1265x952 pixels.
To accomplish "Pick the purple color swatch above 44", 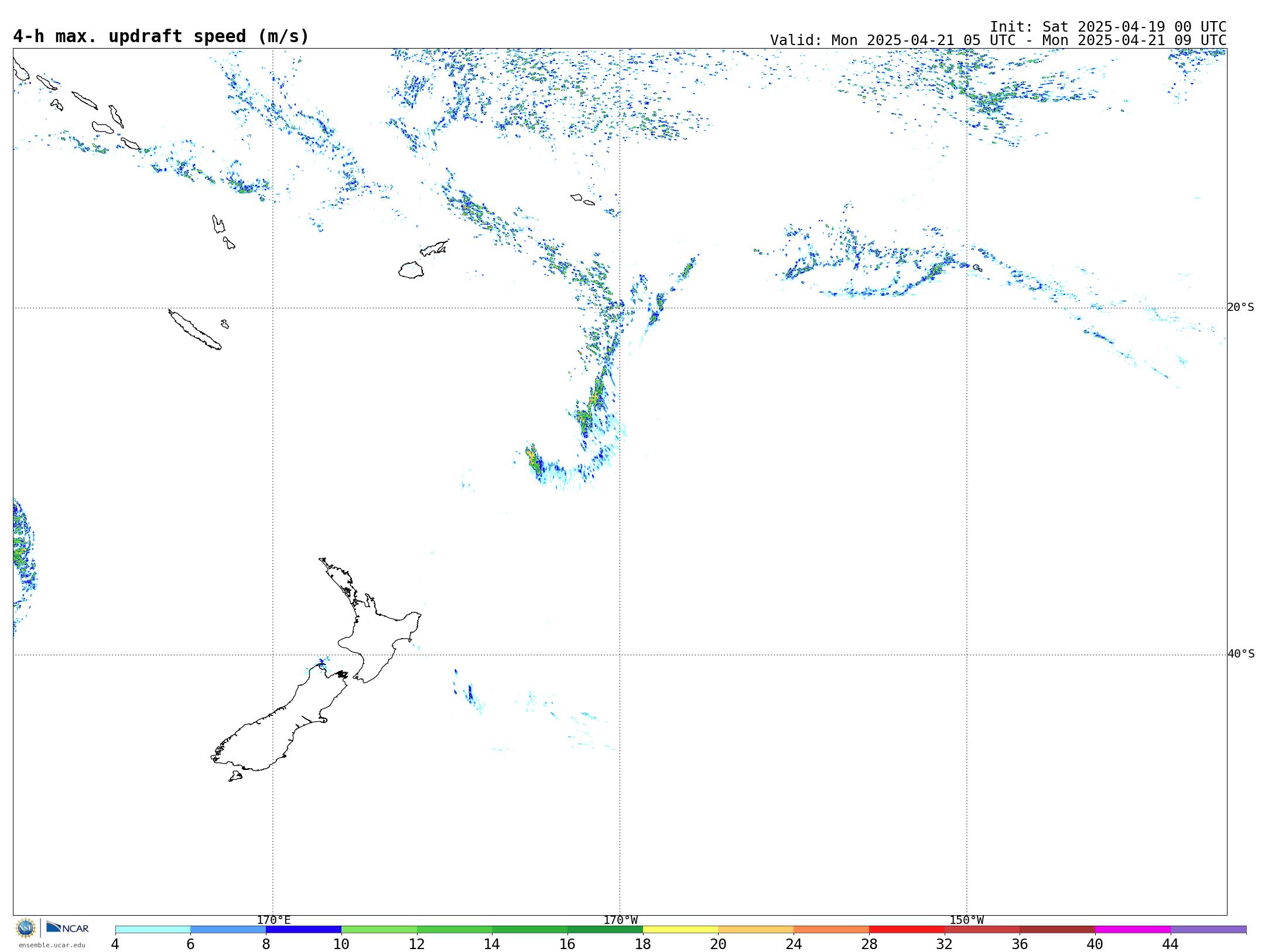I will (x=1208, y=930).
